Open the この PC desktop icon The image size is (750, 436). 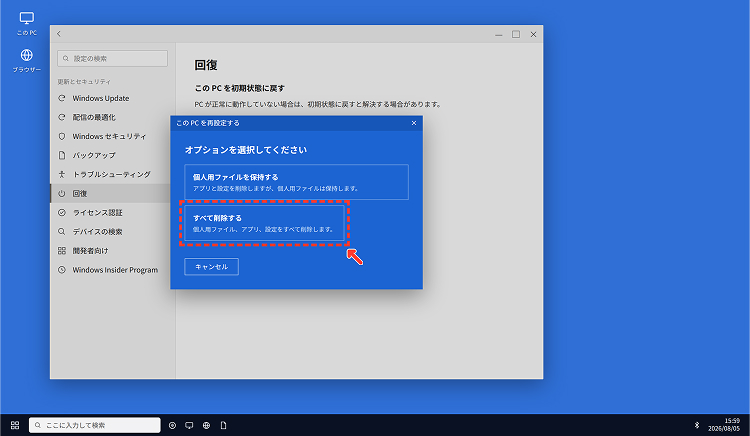[x=27, y=23]
